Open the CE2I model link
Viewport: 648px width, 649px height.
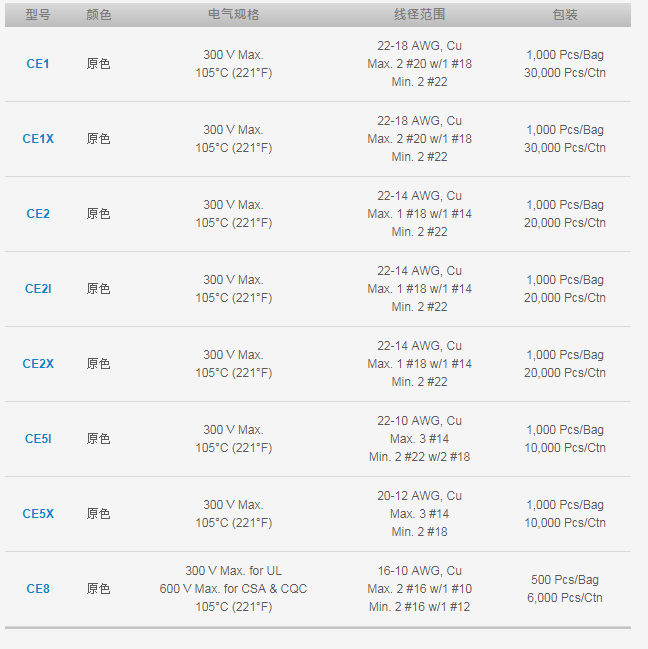38,288
